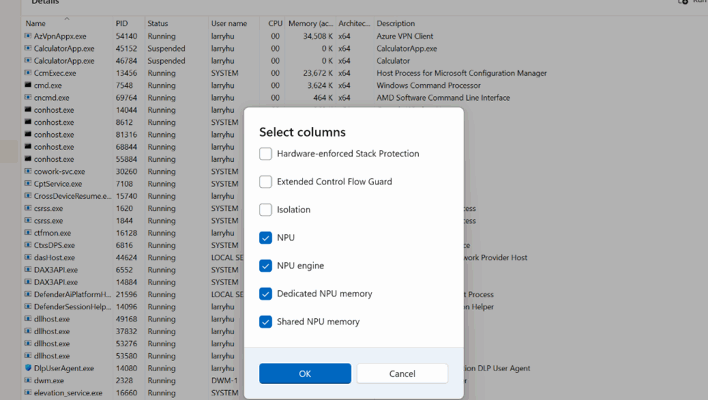The width and height of the screenshot is (708, 400).
Task: Sort by Architecture column header
Action: coord(354,23)
